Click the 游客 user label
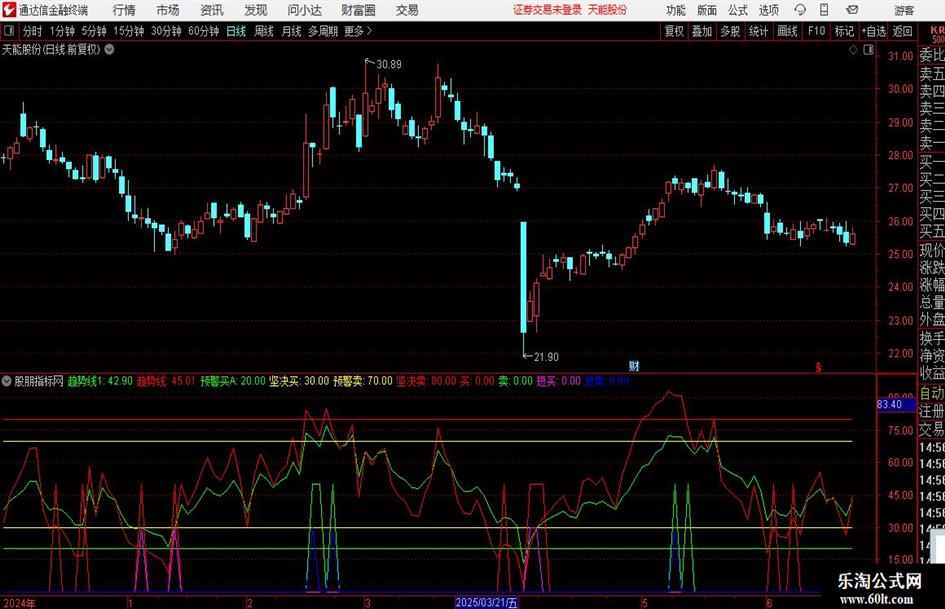This screenshot has width=945, height=609. point(903,10)
